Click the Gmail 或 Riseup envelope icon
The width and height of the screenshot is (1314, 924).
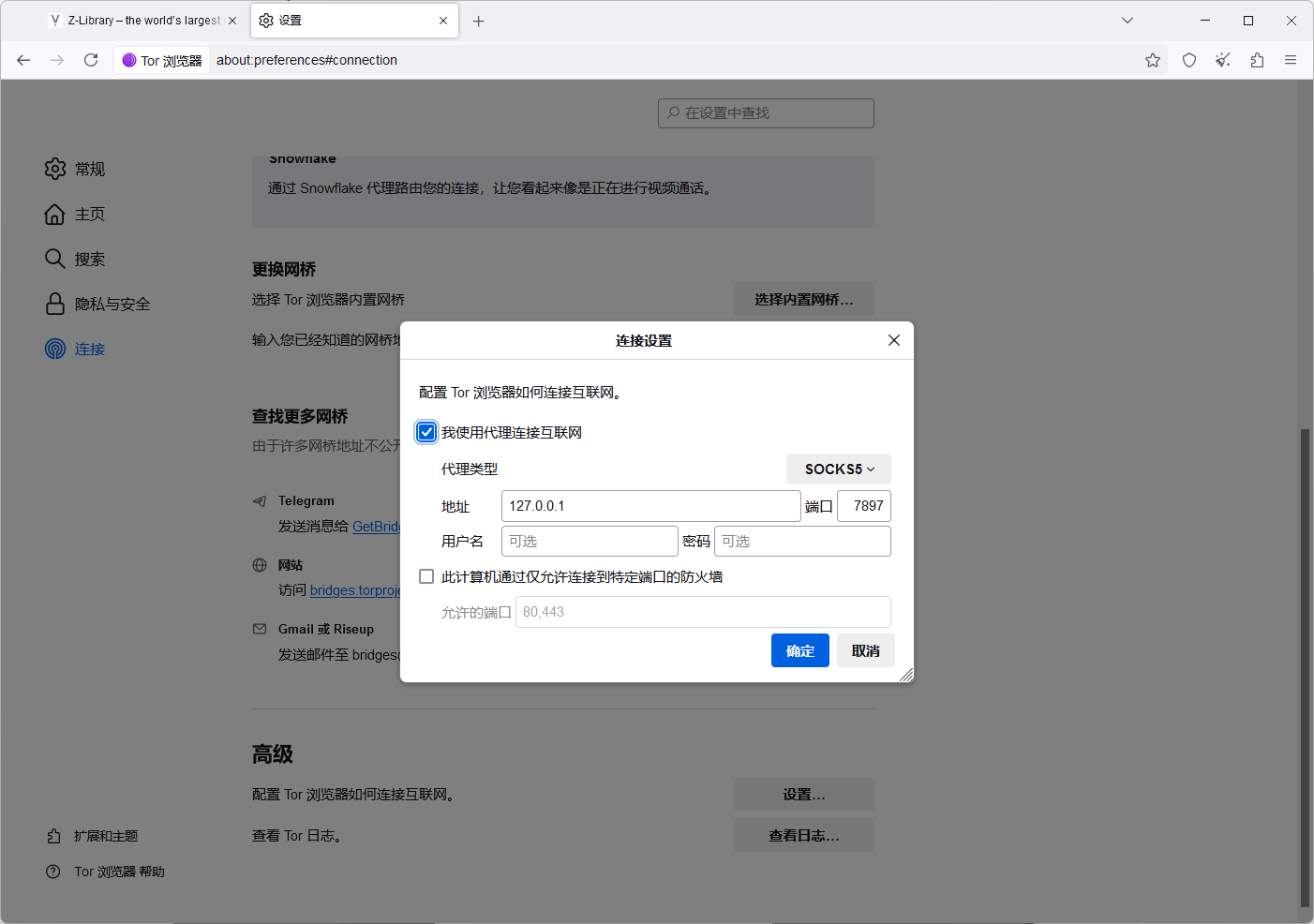[260, 629]
